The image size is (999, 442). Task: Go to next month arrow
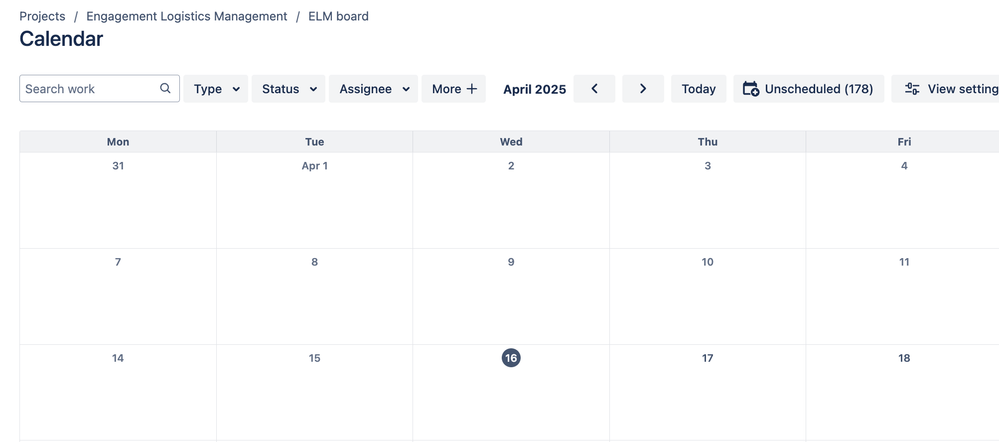click(x=643, y=89)
